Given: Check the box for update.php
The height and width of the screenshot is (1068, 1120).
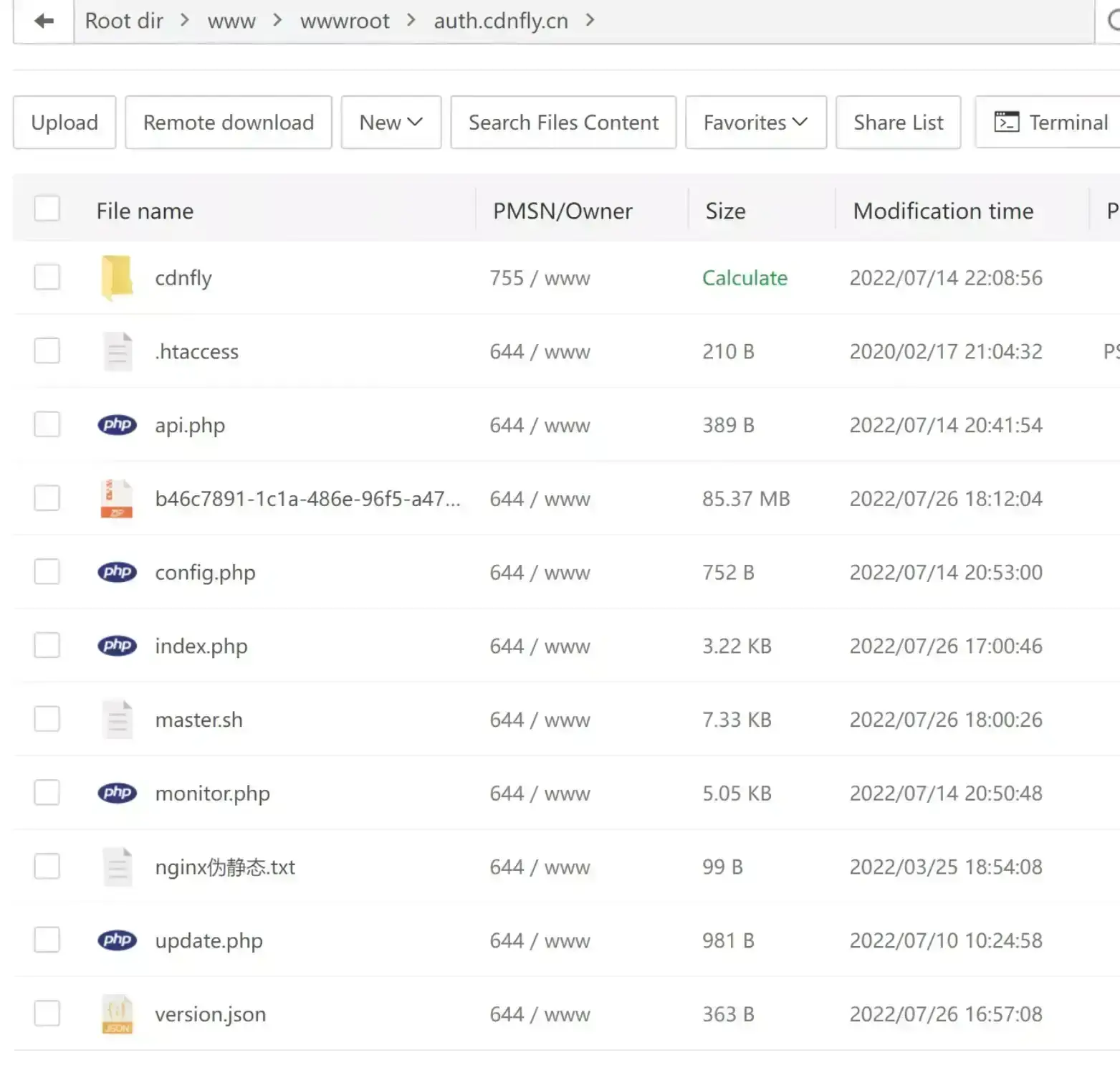Looking at the screenshot, I should (47, 939).
